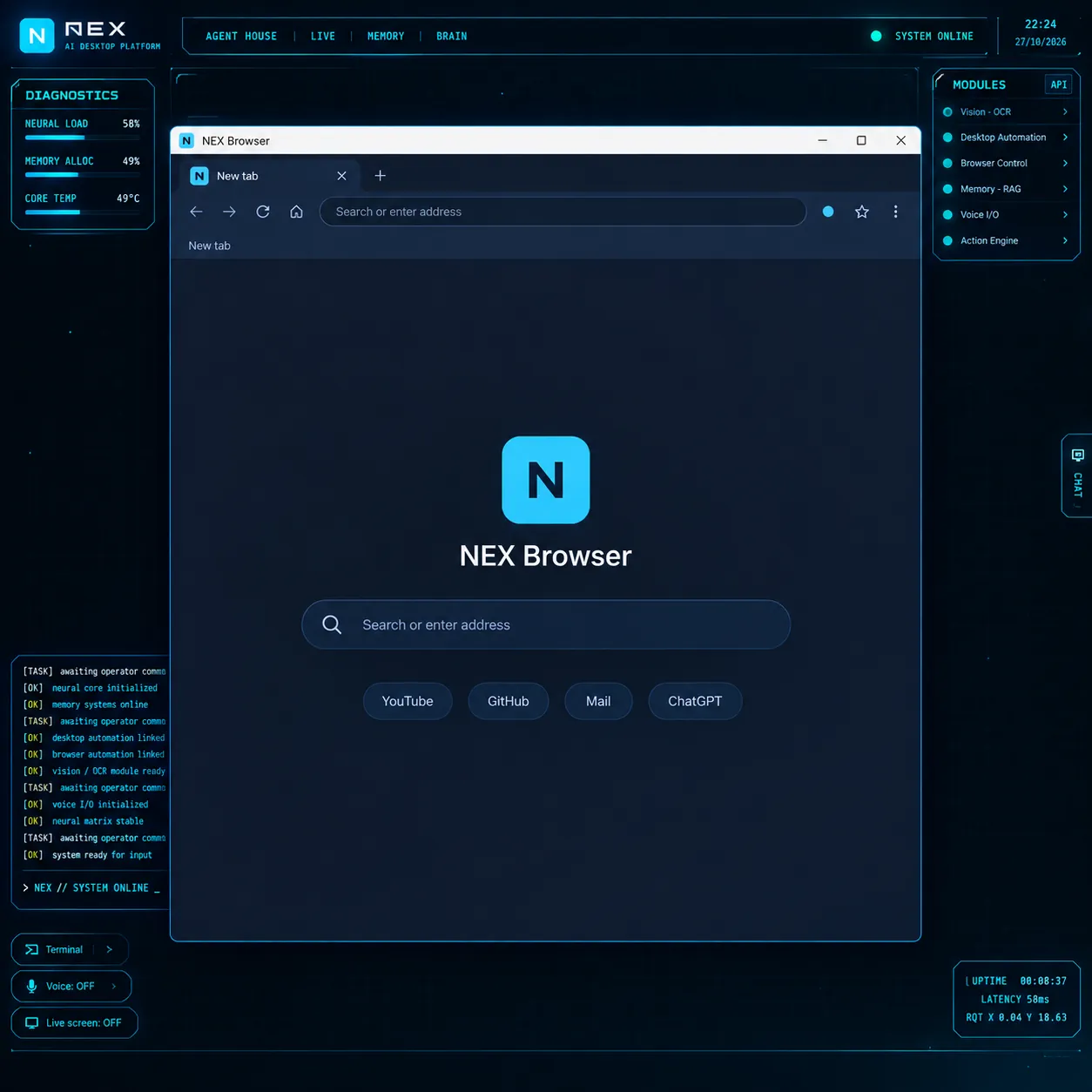Switch to the LIVE section
Screen dimensions: 1092x1092
tap(323, 36)
